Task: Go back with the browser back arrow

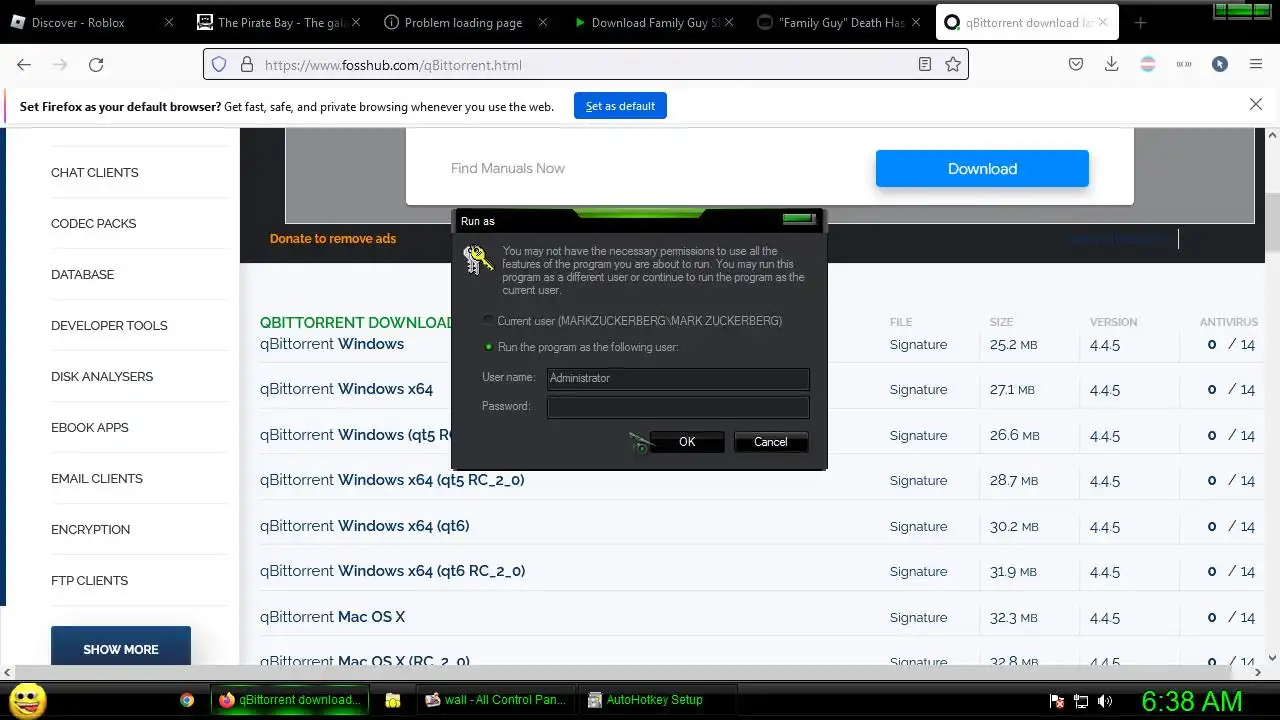Action: [x=24, y=64]
